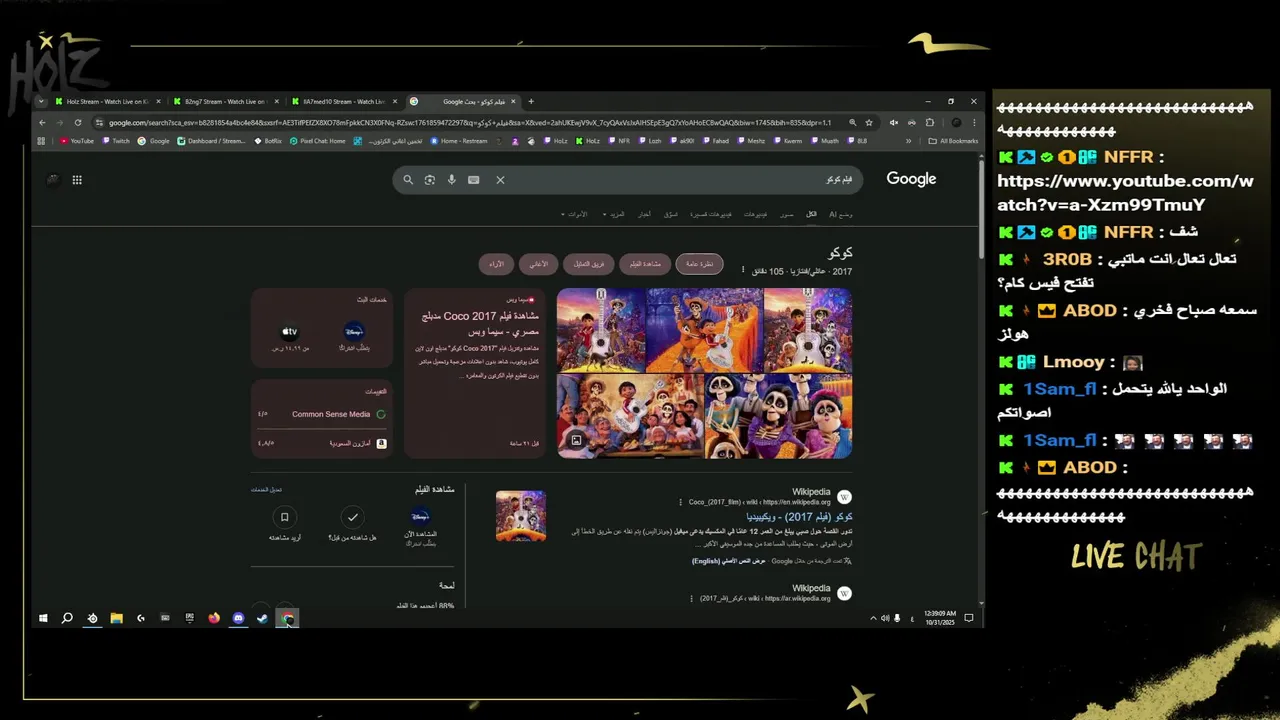
Task: Open the Google apps grid icon
Action: [x=77, y=180]
